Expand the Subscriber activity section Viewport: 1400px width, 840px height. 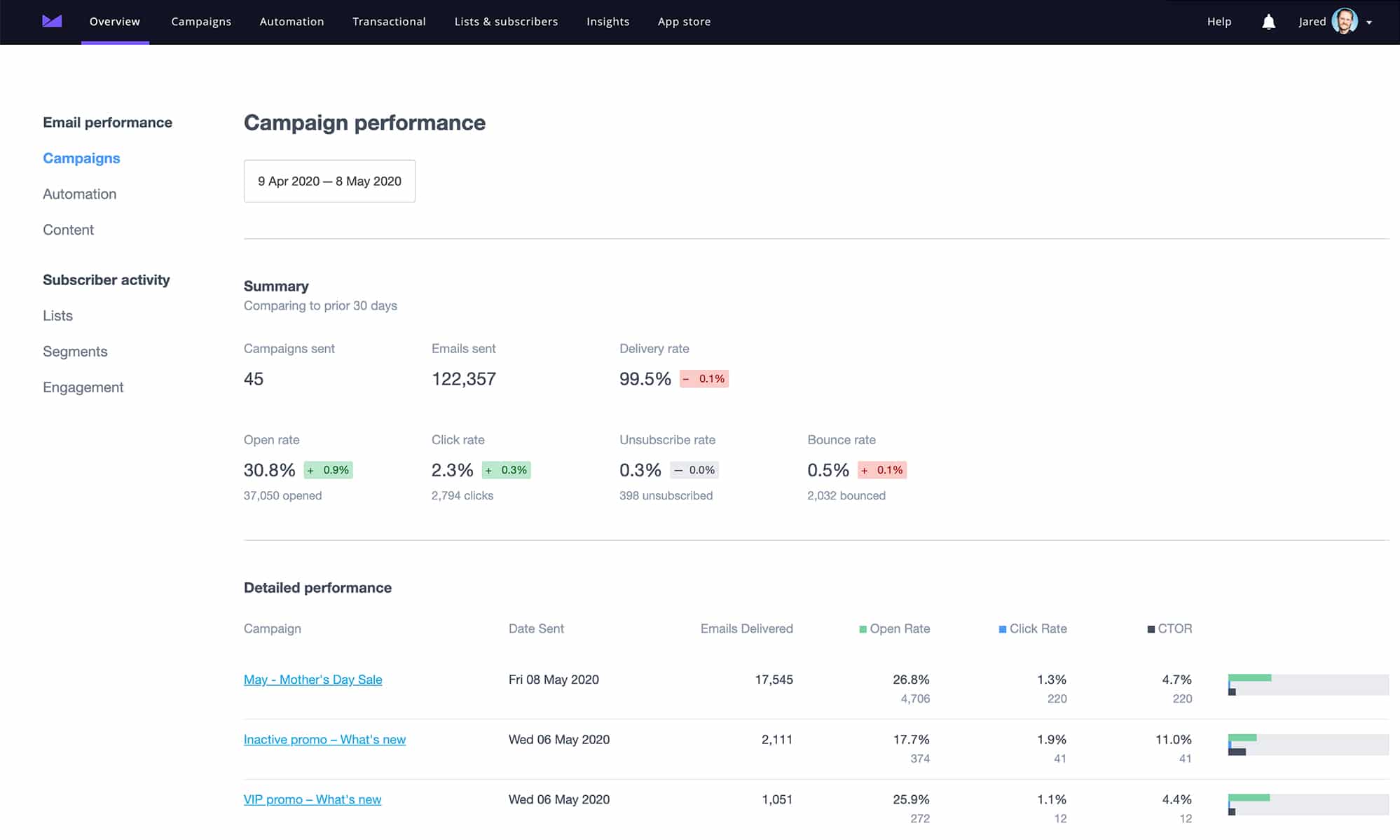[105, 279]
